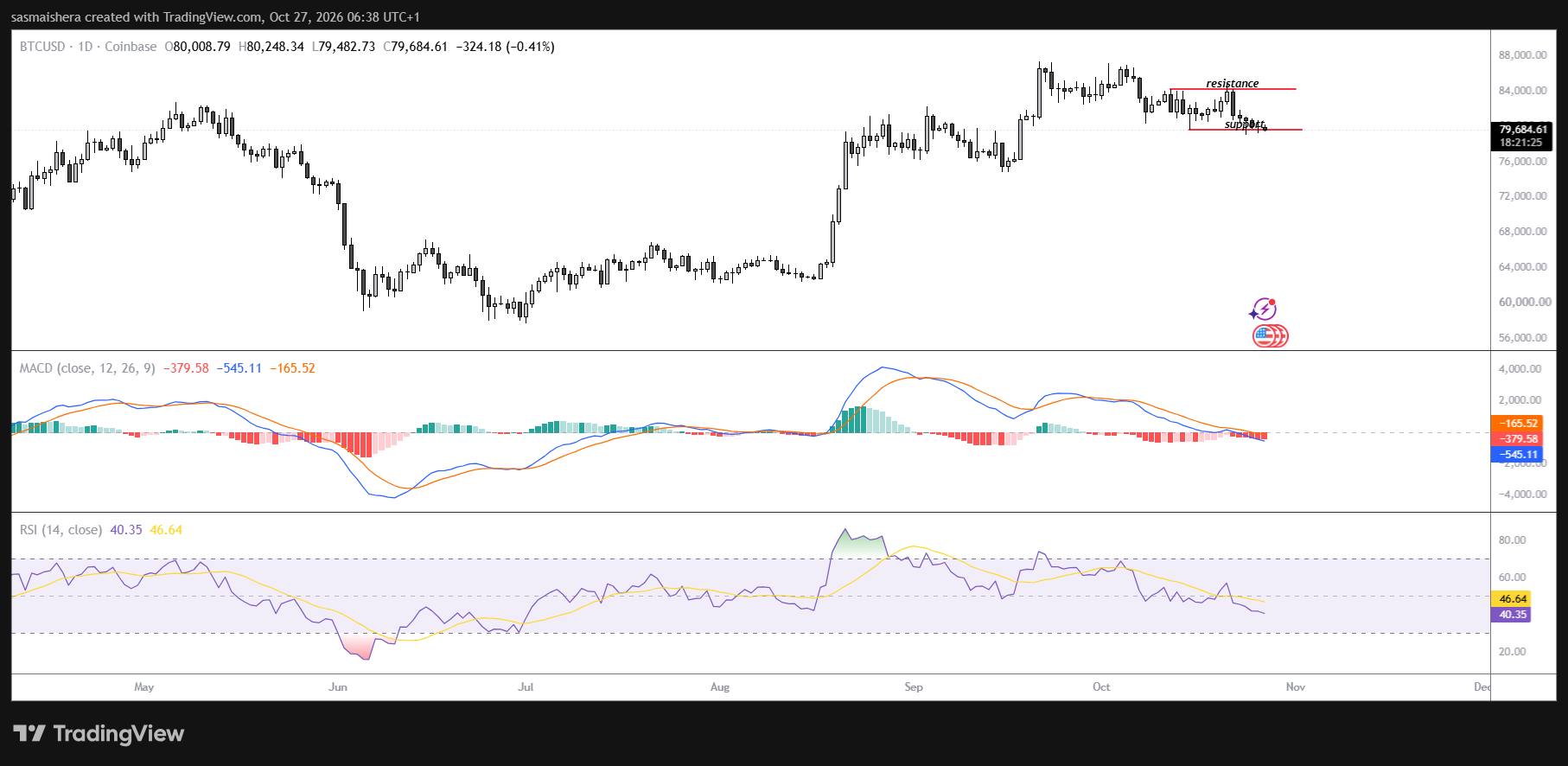Click the orange −165.52 axis tag
The width and height of the screenshot is (1568, 766).
(1517, 424)
